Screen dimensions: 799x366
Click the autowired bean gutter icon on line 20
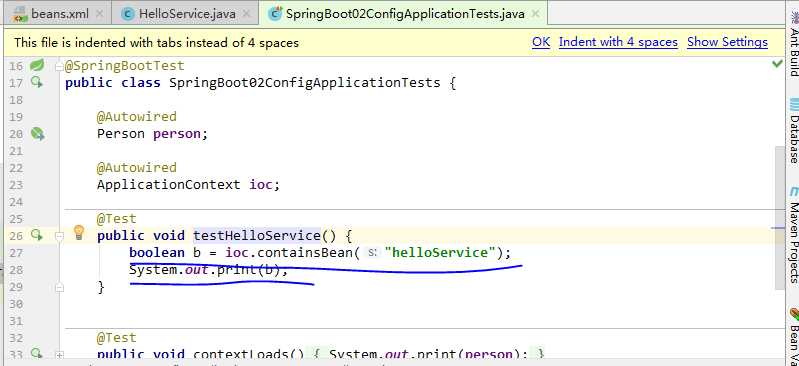coord(37,134)
